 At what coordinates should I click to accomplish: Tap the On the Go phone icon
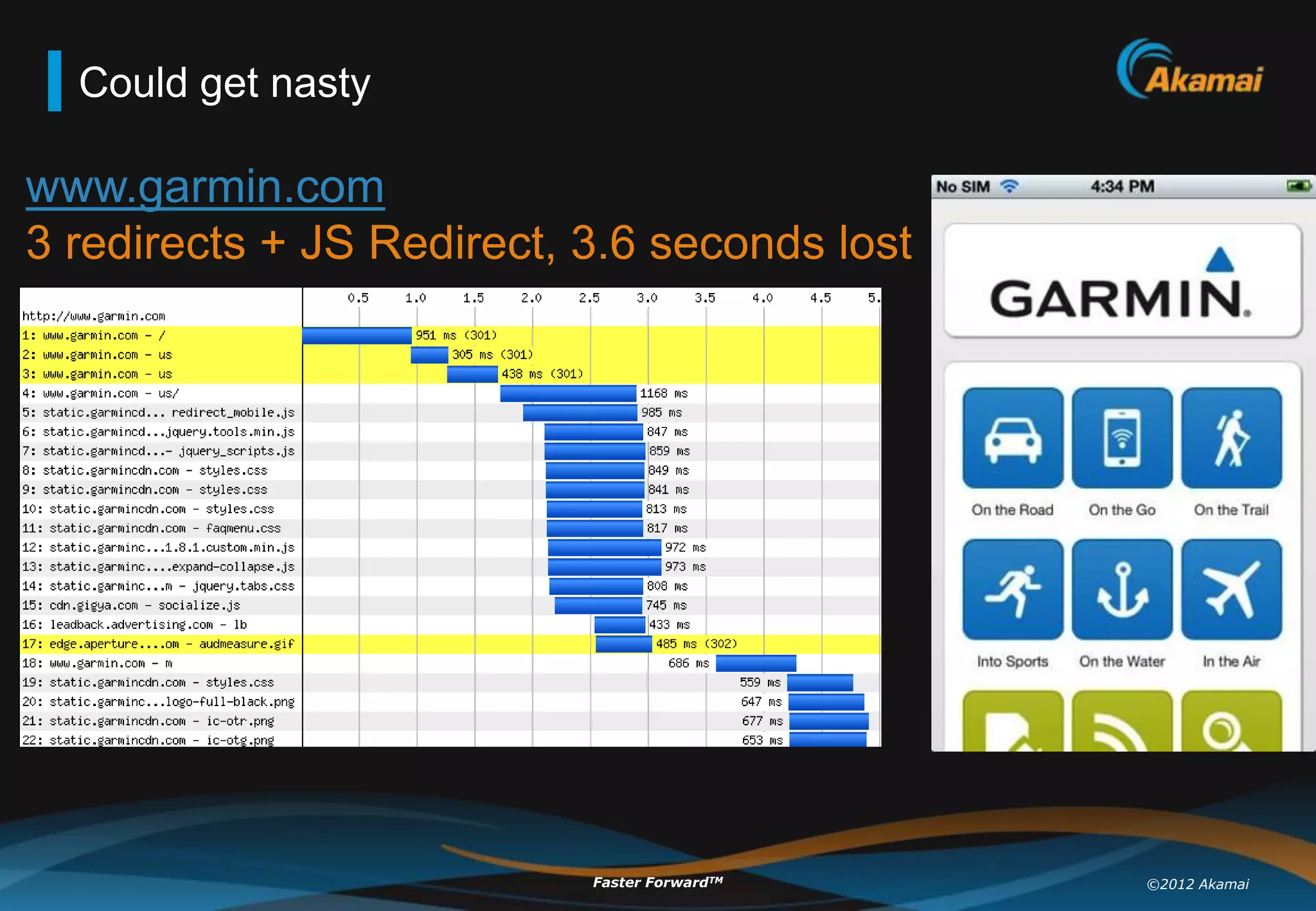click(1122, 438)
